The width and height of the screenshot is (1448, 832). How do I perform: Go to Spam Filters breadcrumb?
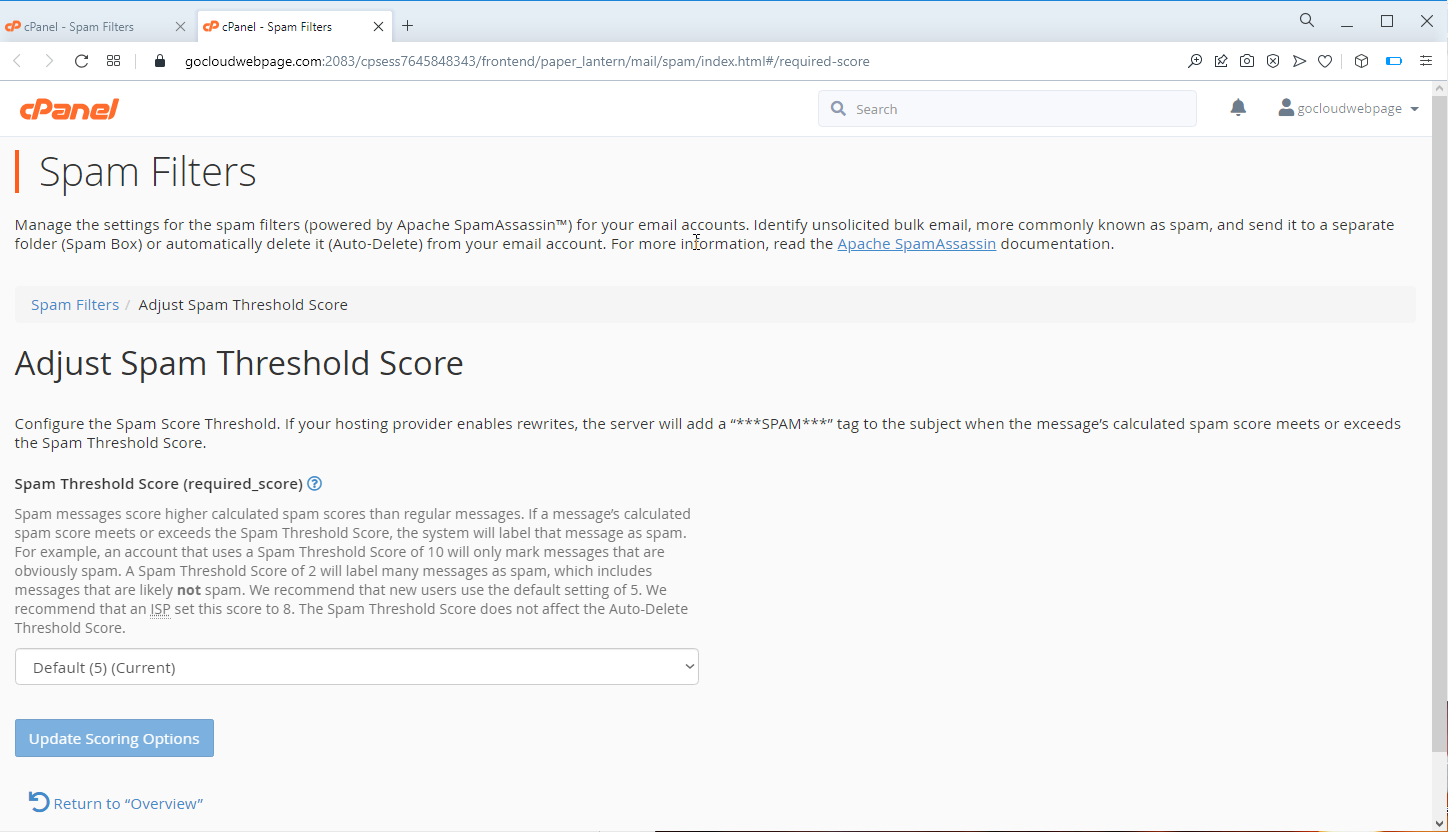pyautogui.click(x=75, y=305)
